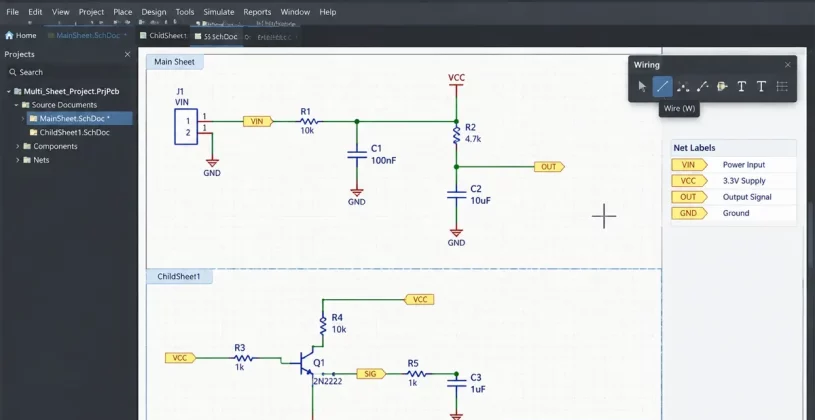Click the T text tool beside the port icon
This screenshot has width=815, height=420.
pos(742,87)
